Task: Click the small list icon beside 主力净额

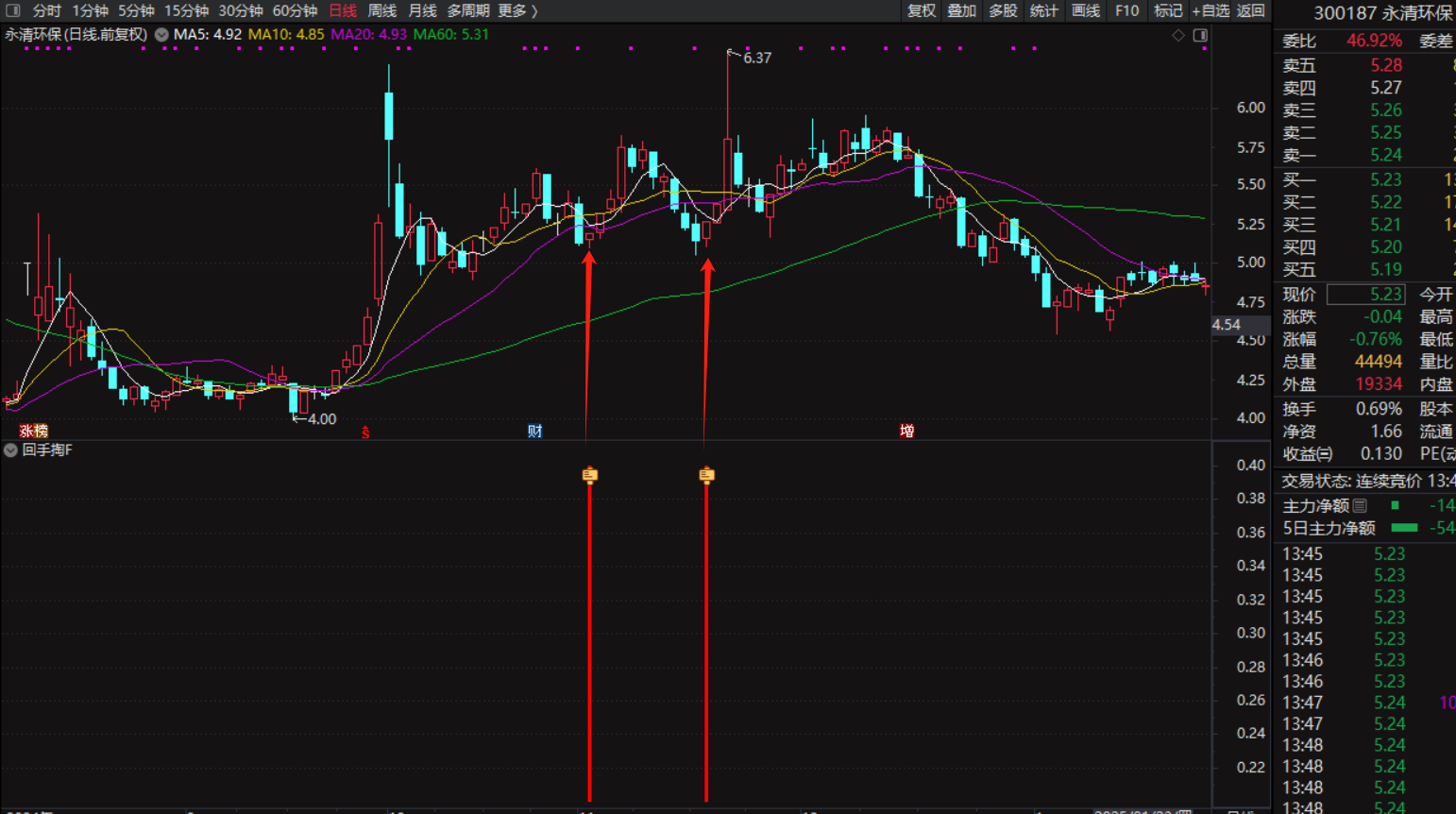Action: (x=1360, y=506)
